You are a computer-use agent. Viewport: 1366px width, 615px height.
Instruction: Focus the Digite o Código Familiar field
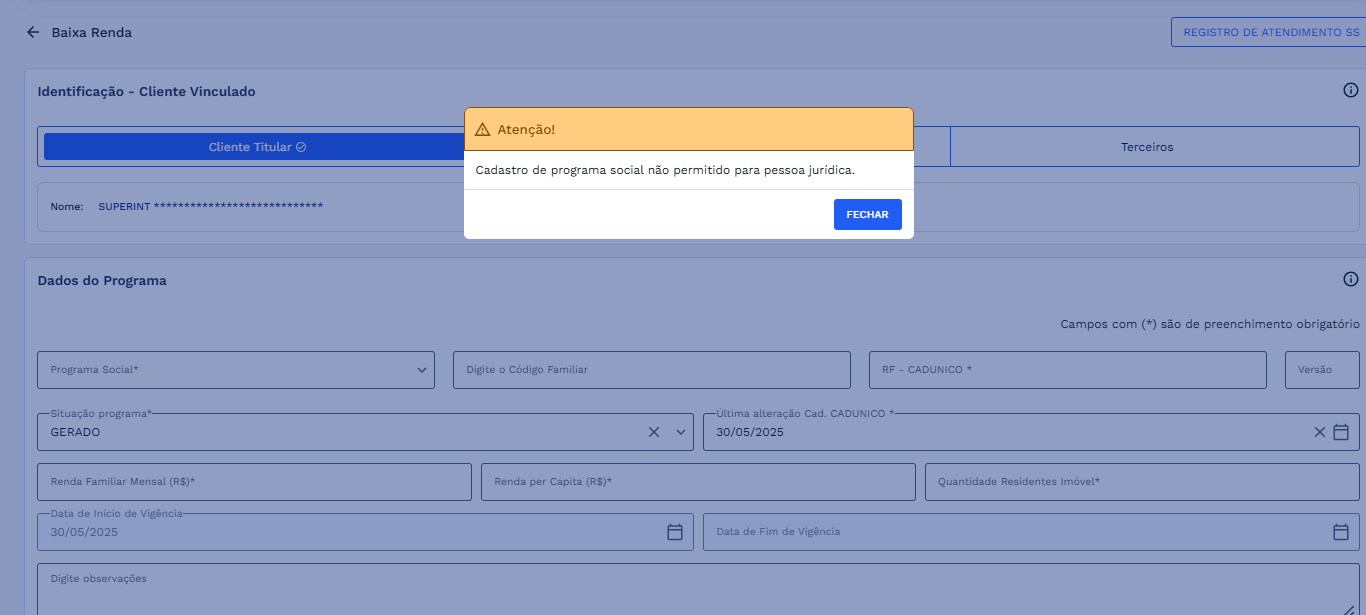[651, 370]
